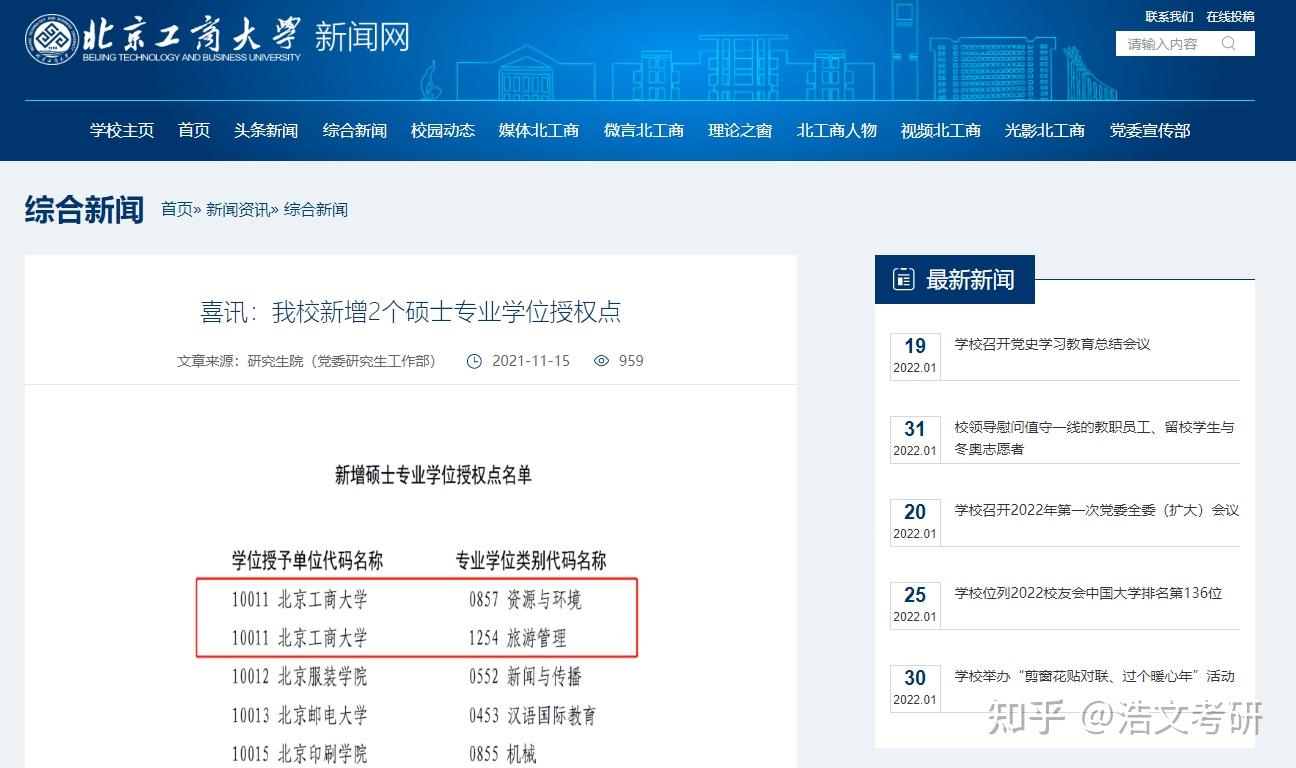The width and height of the screenshot is (1296, 768).
Task: Click table cell 10015 北京印刷学院
Action: click(x=300, y=754)
